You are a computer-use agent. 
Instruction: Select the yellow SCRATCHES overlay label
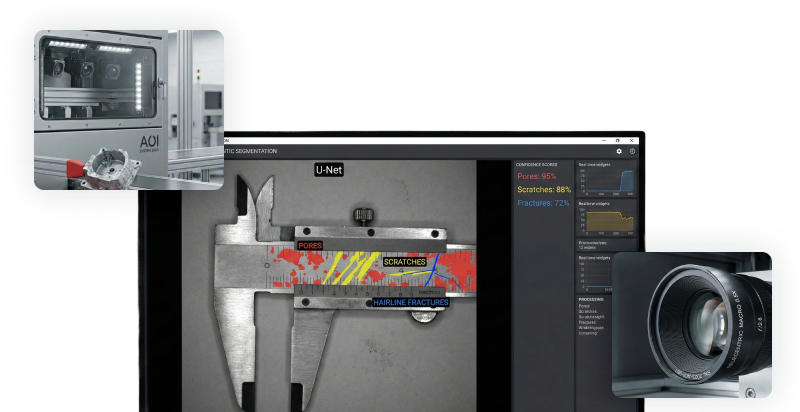click(x=405, y=262)
